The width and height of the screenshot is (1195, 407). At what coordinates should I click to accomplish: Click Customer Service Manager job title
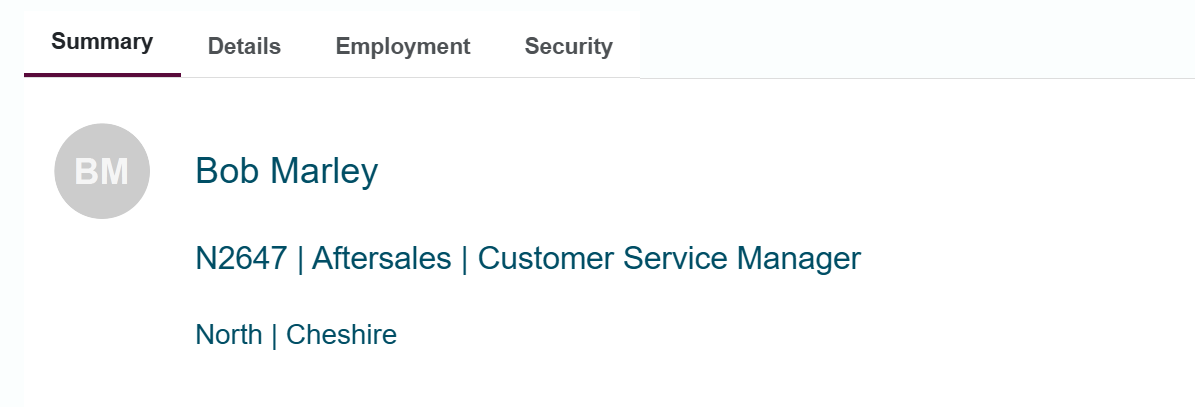tap(669, 258)
